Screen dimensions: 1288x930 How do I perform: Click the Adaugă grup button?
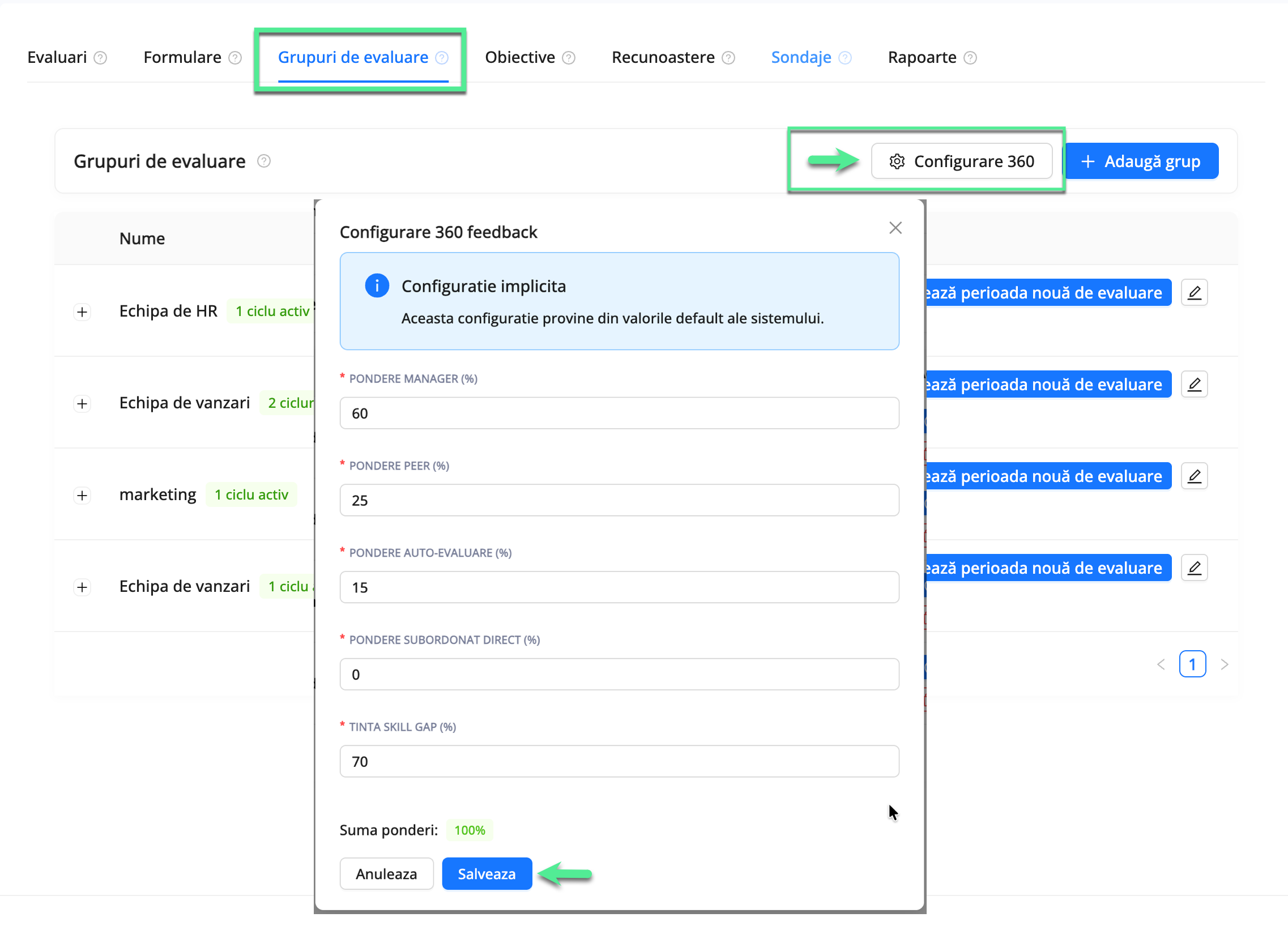[1142, 161]
